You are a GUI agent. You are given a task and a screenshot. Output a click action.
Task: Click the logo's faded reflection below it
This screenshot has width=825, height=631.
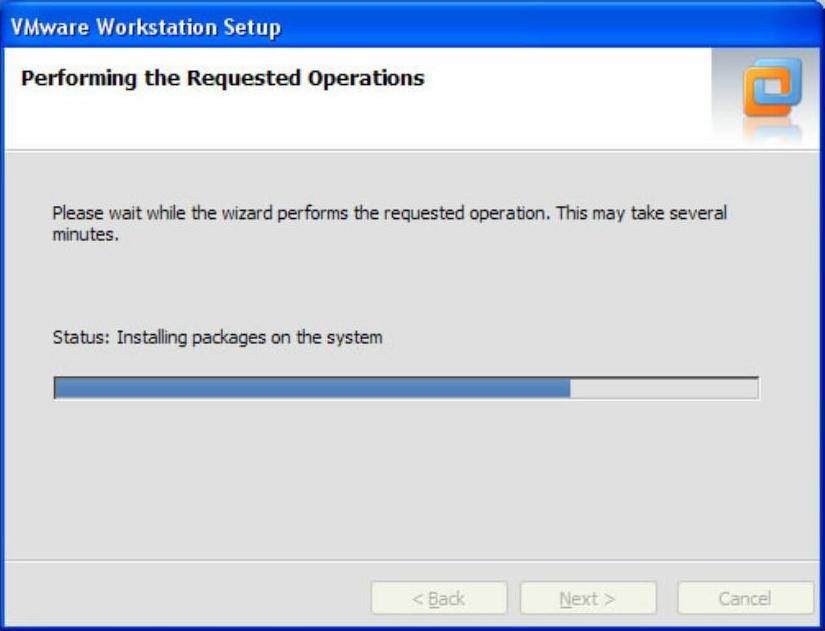tap(772, 130)
